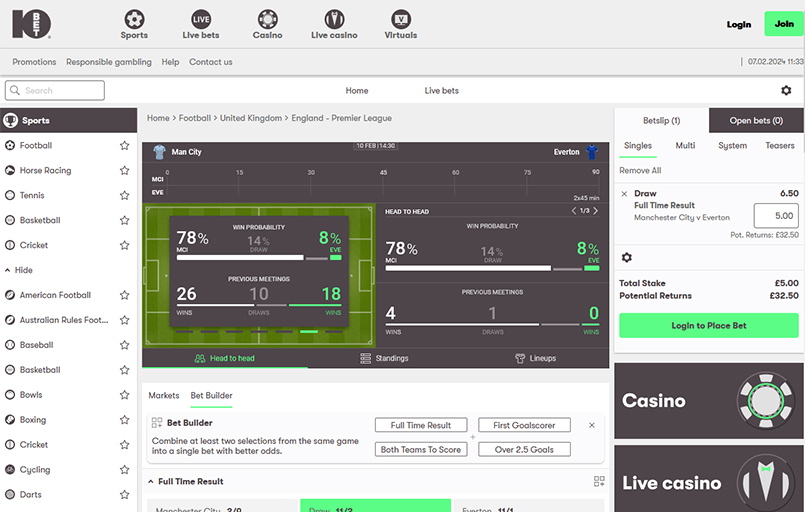Open the Live casino promo banner
Screen dimensions: 805x512
(x=709, y=479)
